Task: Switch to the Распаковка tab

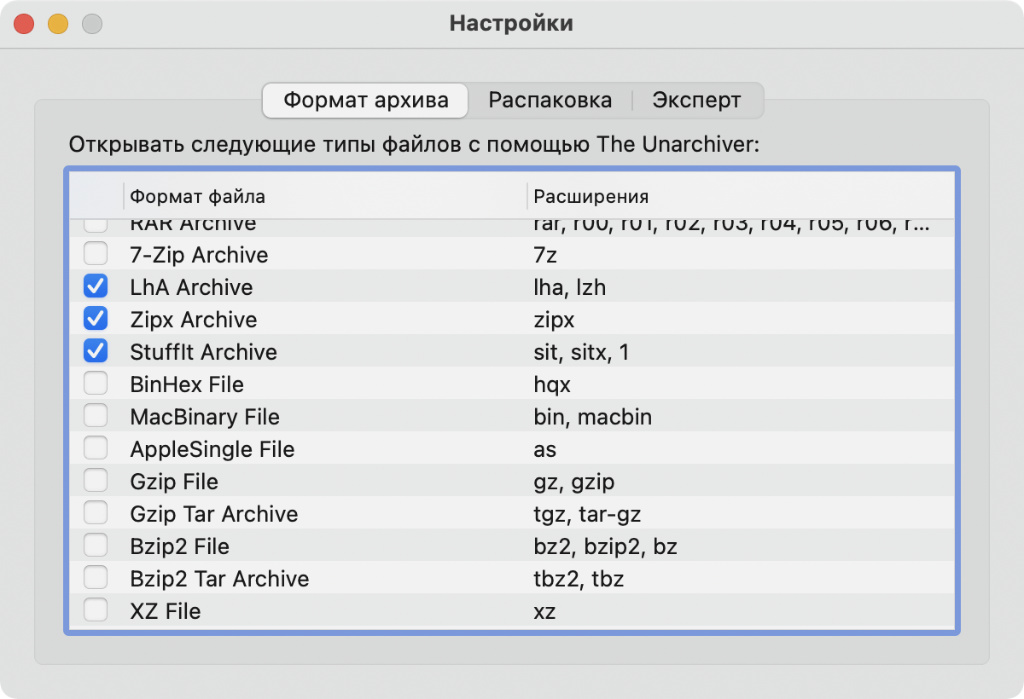Action: coord(550,100)
